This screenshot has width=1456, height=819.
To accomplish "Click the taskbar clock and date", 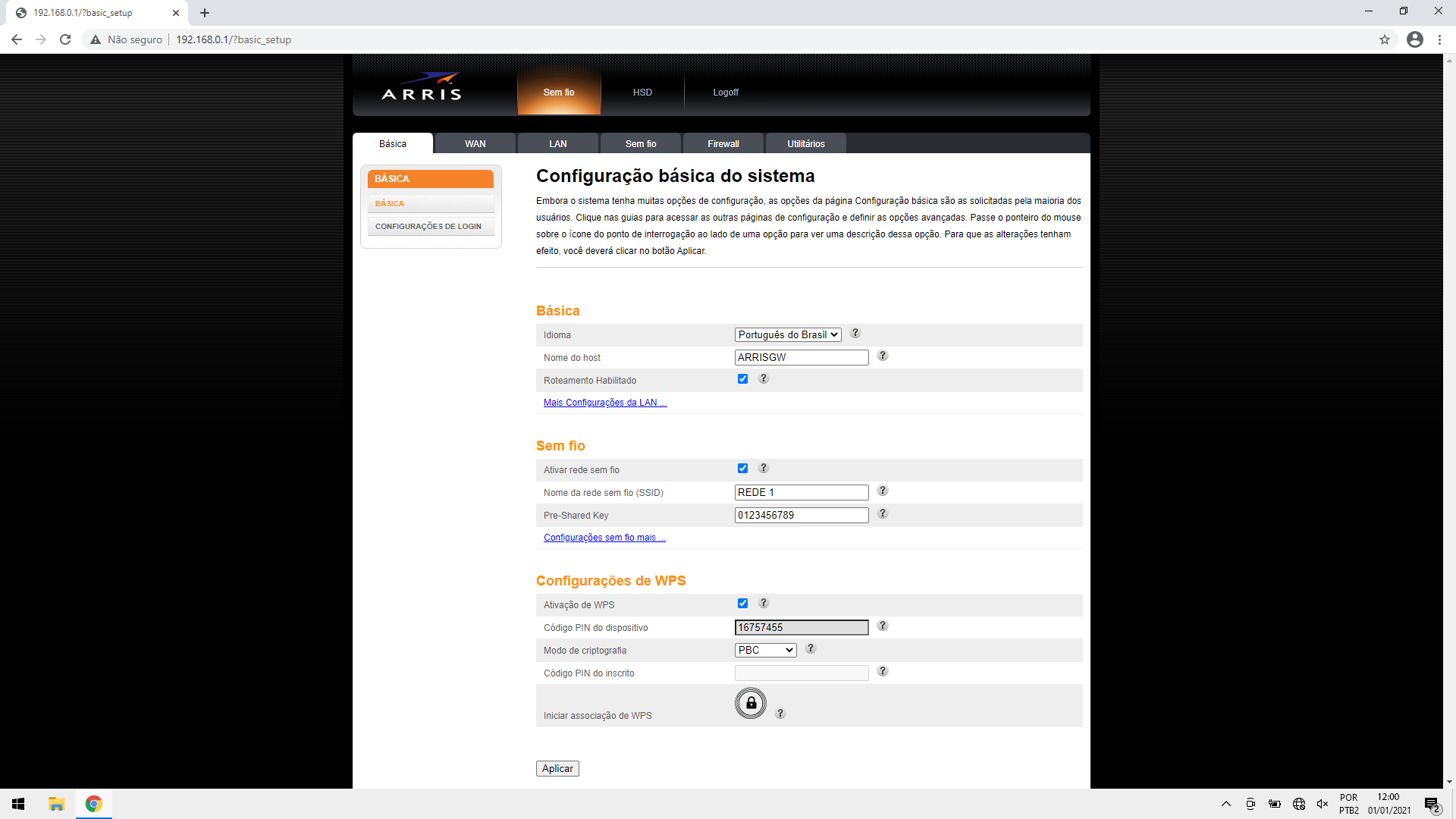I will click(x=1389, y=804).
